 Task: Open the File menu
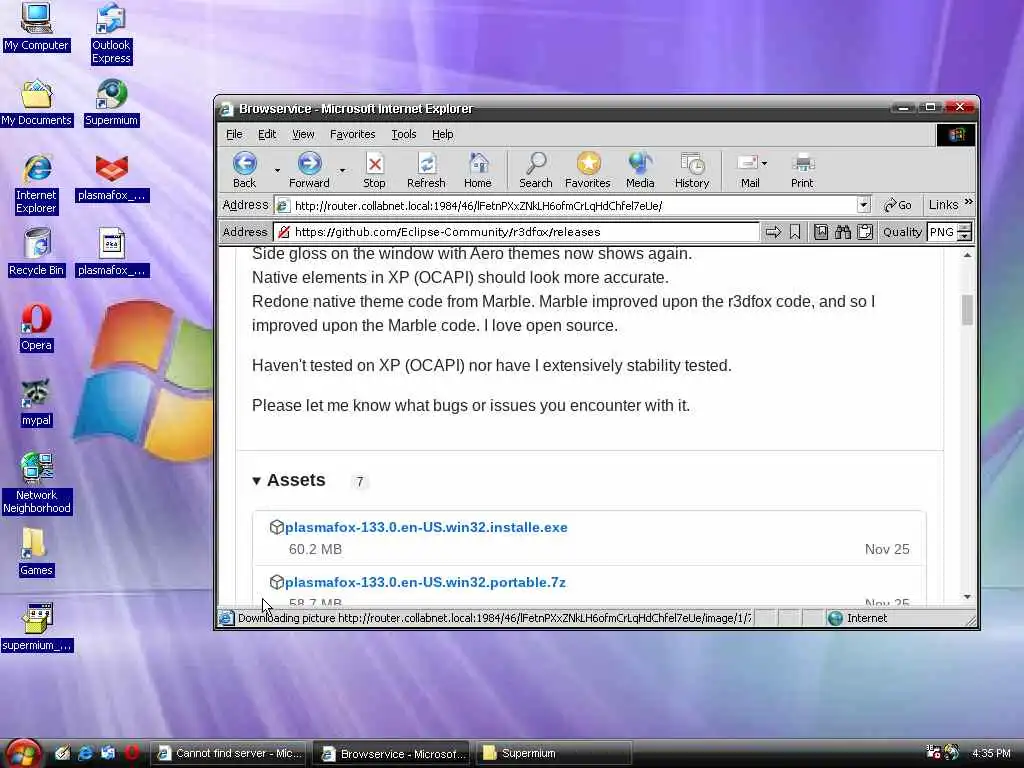234,134
